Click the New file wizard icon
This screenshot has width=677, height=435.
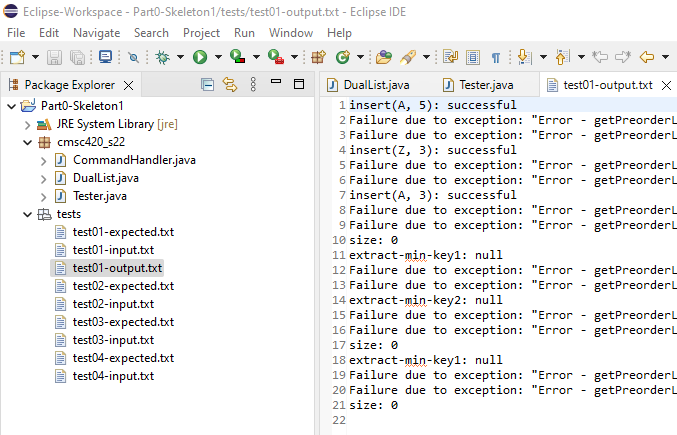coord(17,57)
